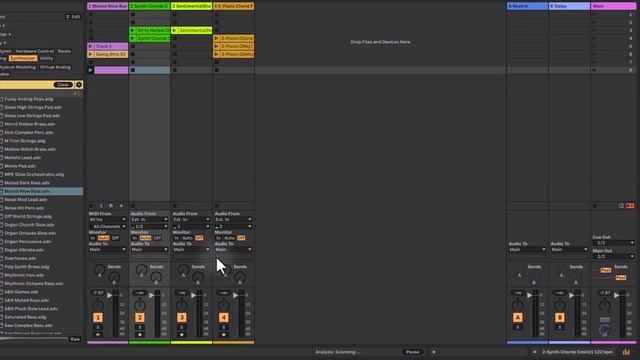This screenshot has height=360, width=640.
Task: Open track 1 MIDI From All Ins dropdown
Action: (x=107, y=220)
